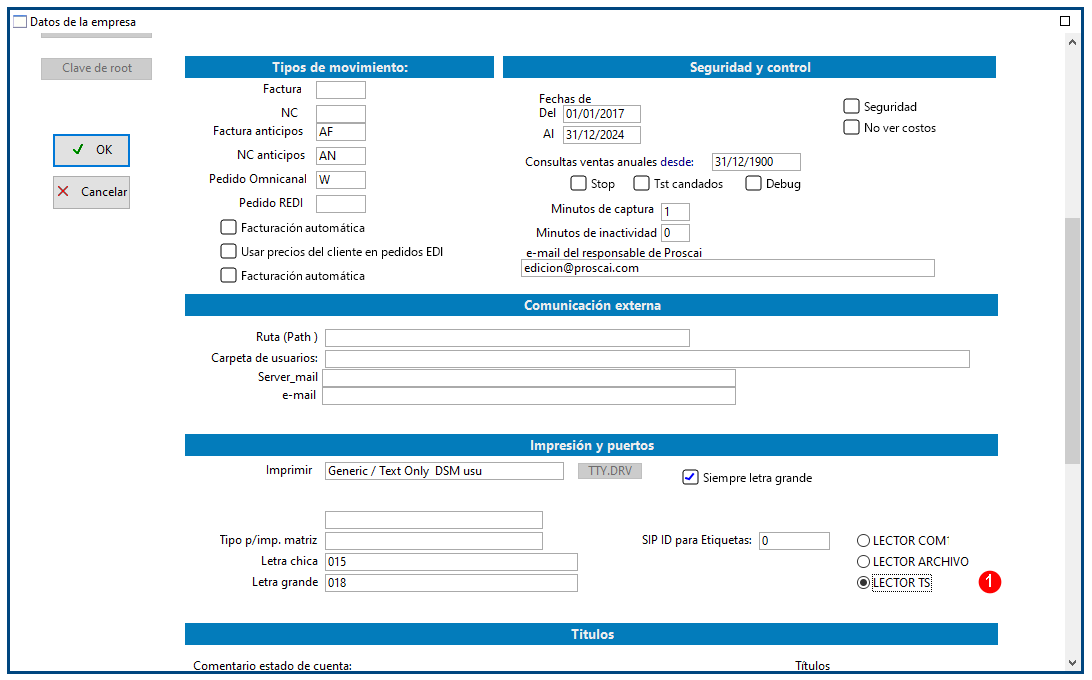This screenshot has height=680, width=1092.
Task: Toggle the Tst candados checkbox
Action: pyautogui.click(x=641, y=183)
